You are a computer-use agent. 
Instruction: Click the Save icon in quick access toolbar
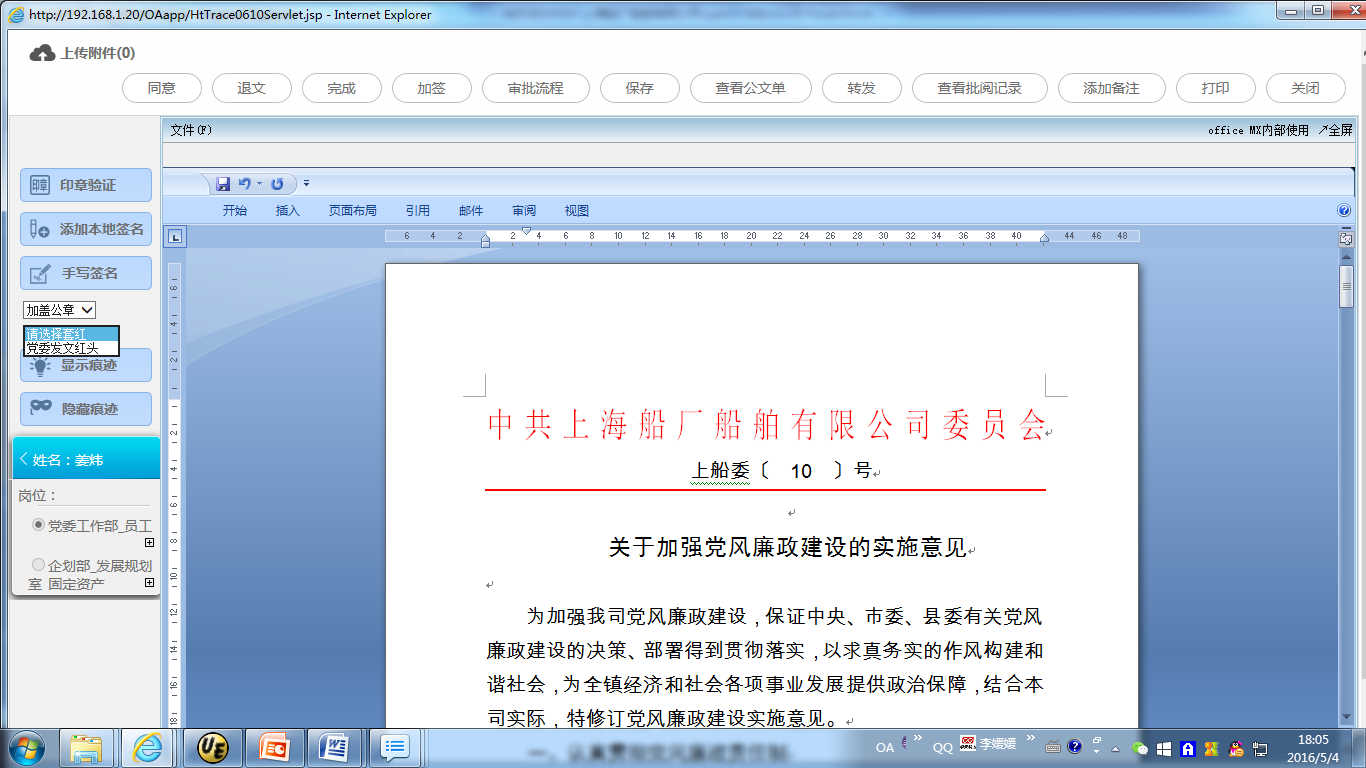[221, 183]
